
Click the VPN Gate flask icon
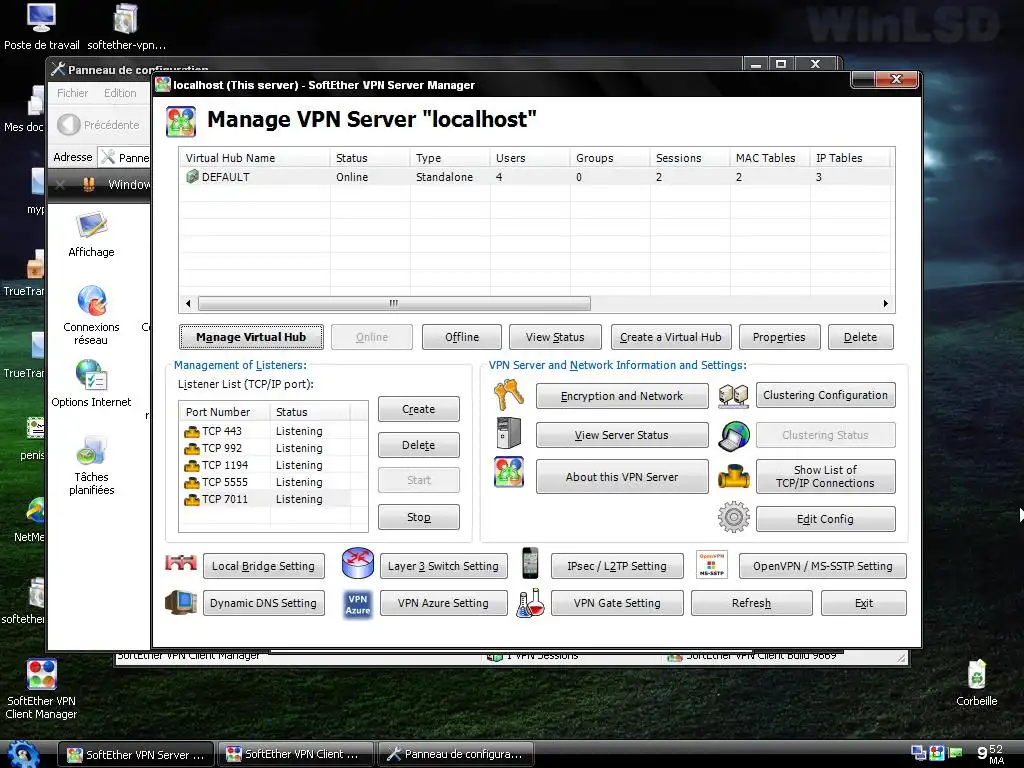(x=530, y=603)
